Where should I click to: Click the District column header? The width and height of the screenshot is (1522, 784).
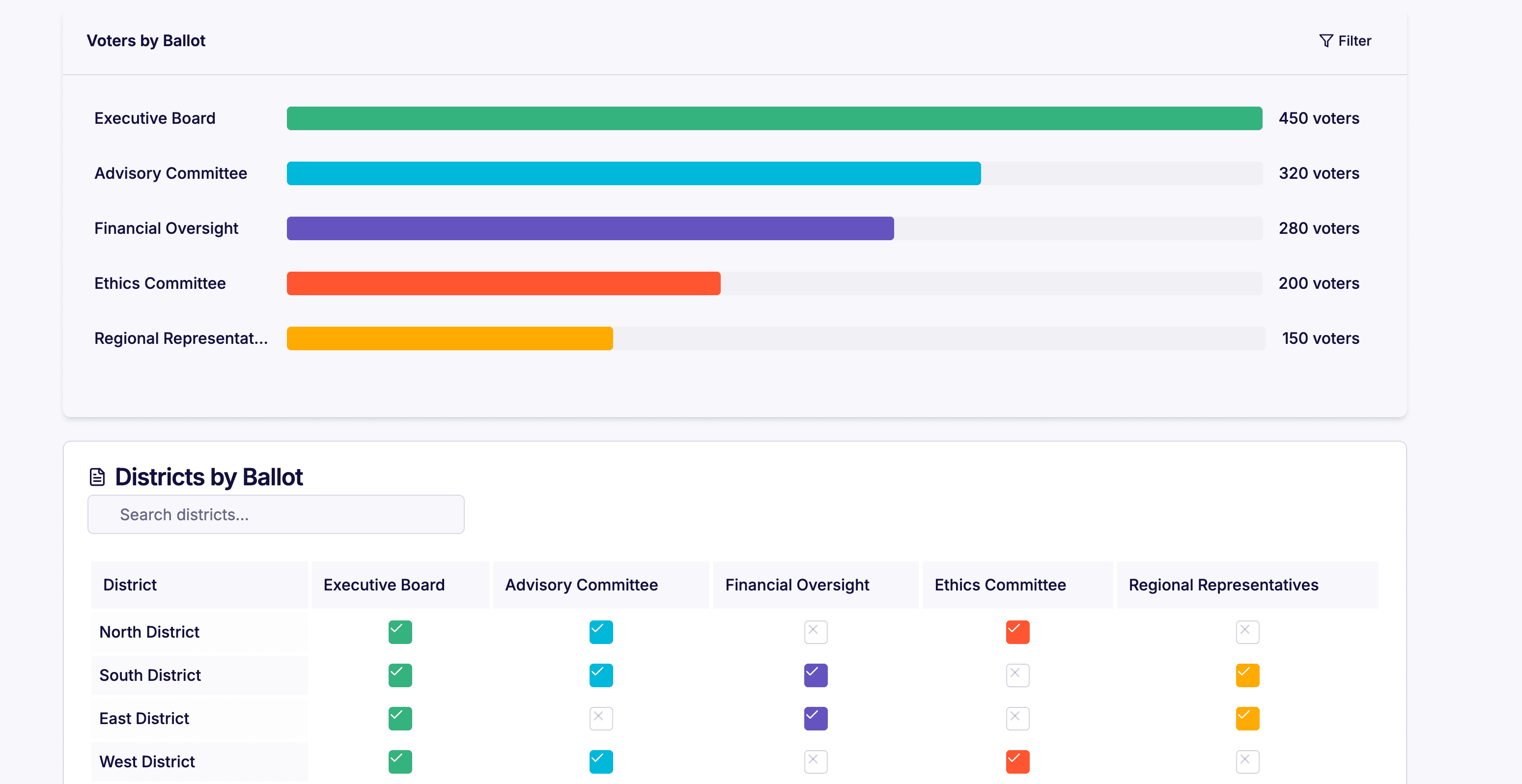pyautogui.click(x=130, y=585)
